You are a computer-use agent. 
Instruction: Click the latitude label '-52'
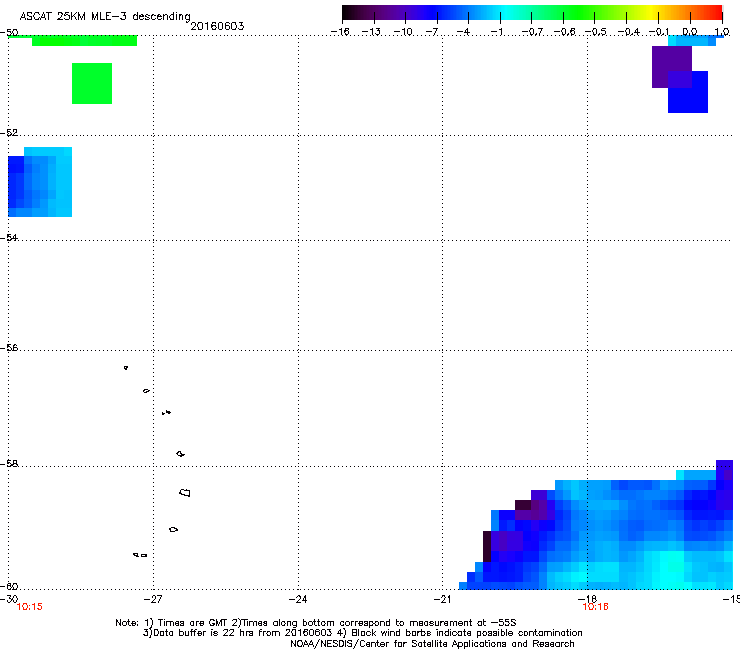(9, 133)
